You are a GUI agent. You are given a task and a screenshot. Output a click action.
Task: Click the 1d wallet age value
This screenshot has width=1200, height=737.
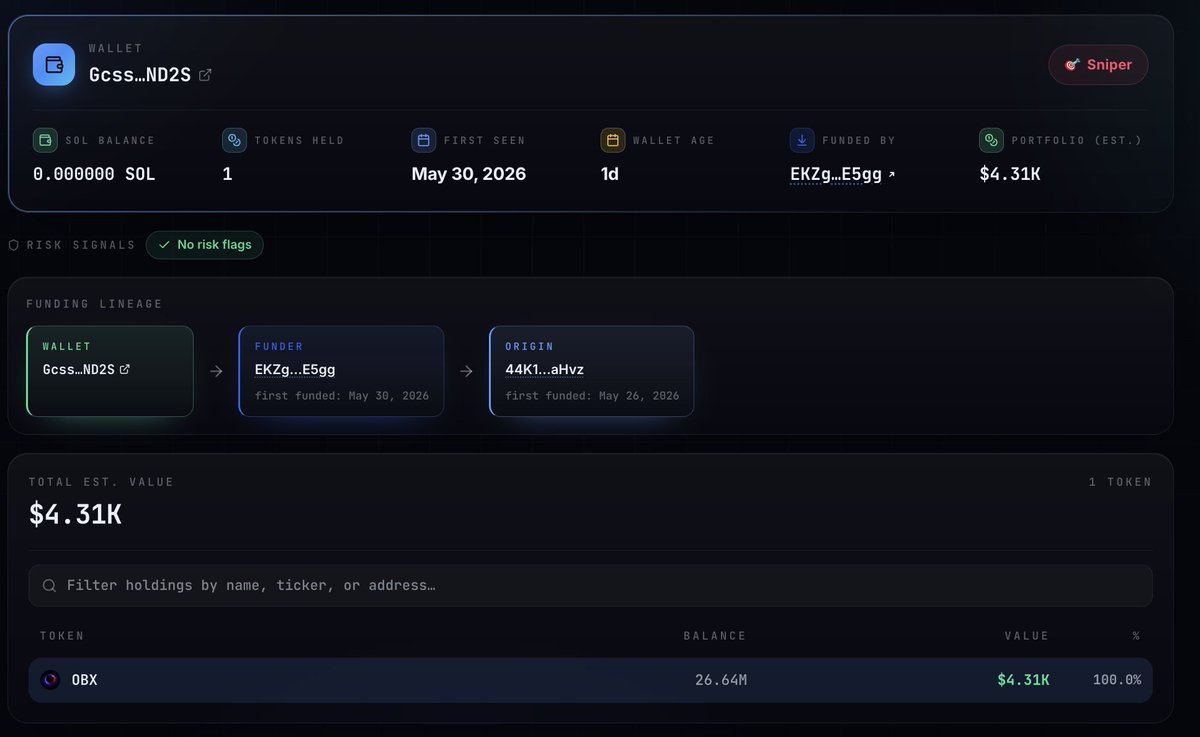[x=610, y=174]
